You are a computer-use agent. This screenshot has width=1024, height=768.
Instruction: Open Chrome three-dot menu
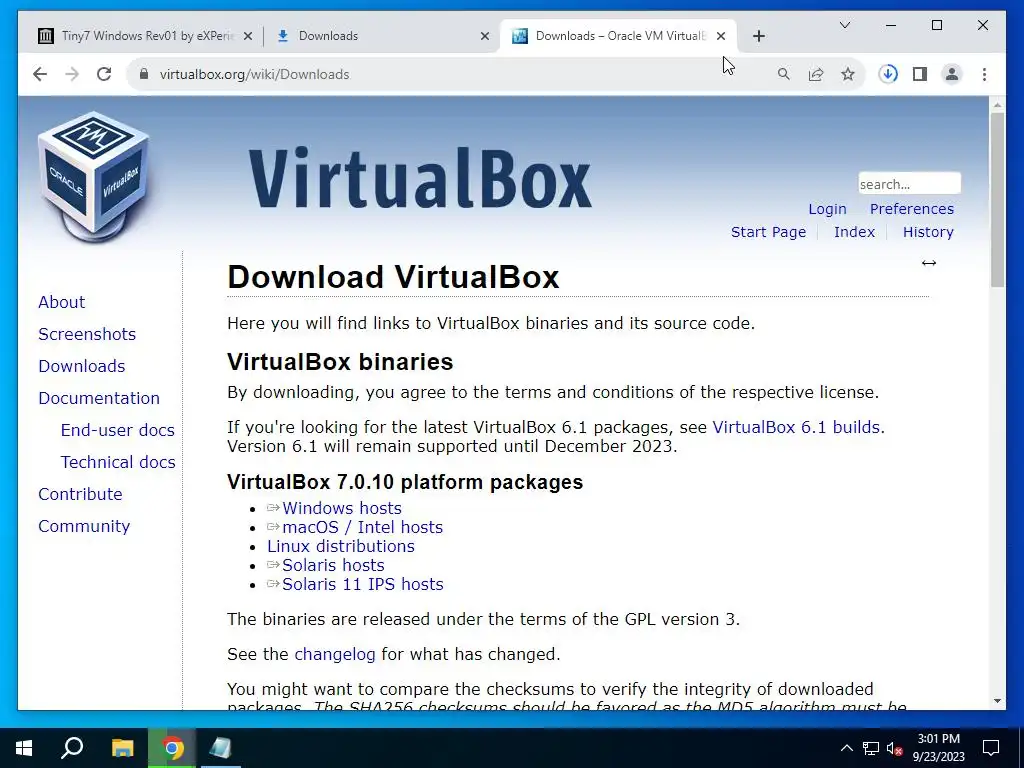[984, 74]
